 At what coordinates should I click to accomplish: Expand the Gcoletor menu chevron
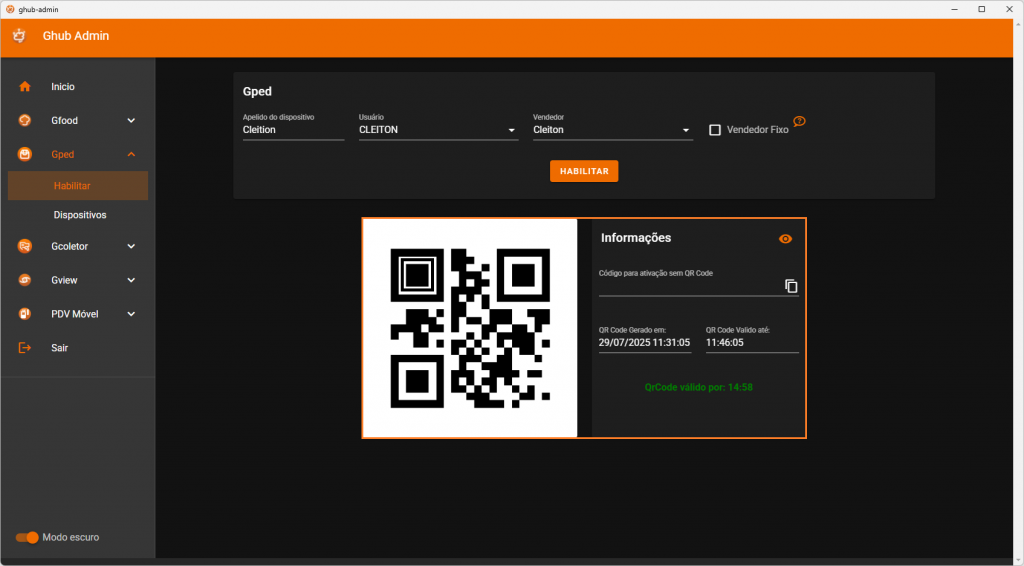pos(131,246)
